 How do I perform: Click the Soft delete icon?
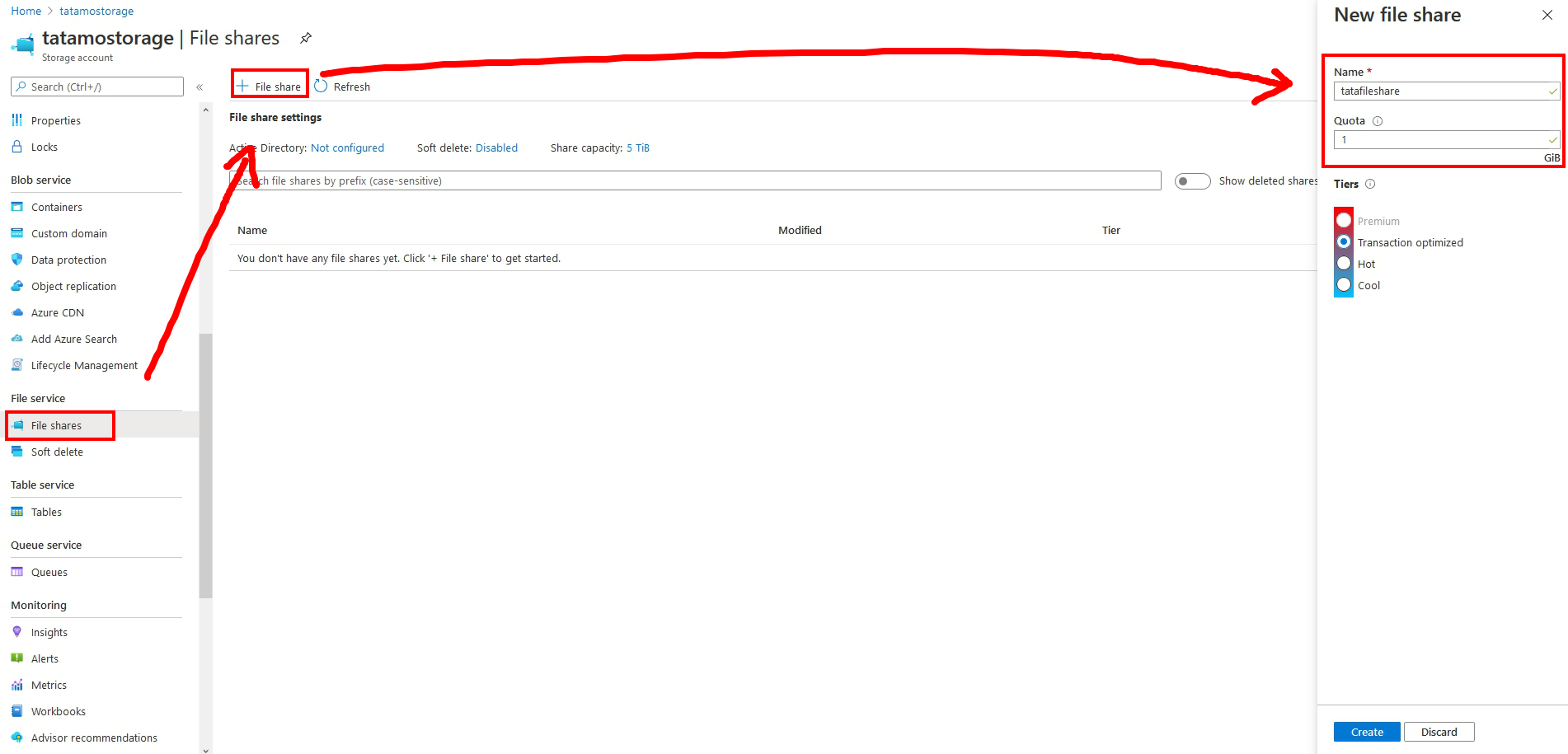tap(16, 452)
